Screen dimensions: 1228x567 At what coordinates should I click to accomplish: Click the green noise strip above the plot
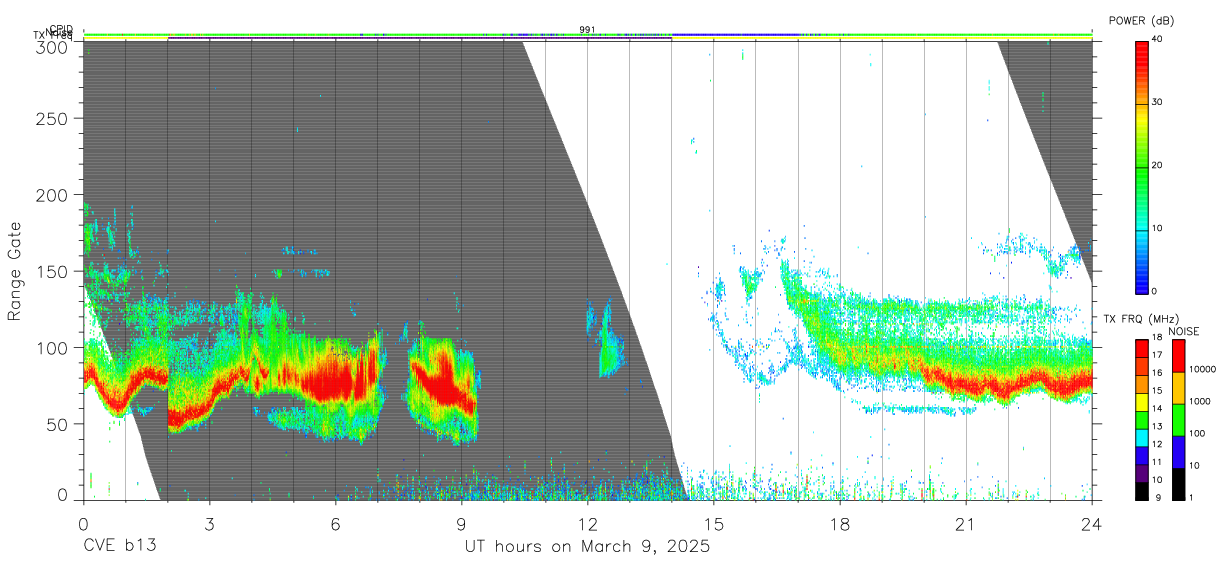click(587, 35)
